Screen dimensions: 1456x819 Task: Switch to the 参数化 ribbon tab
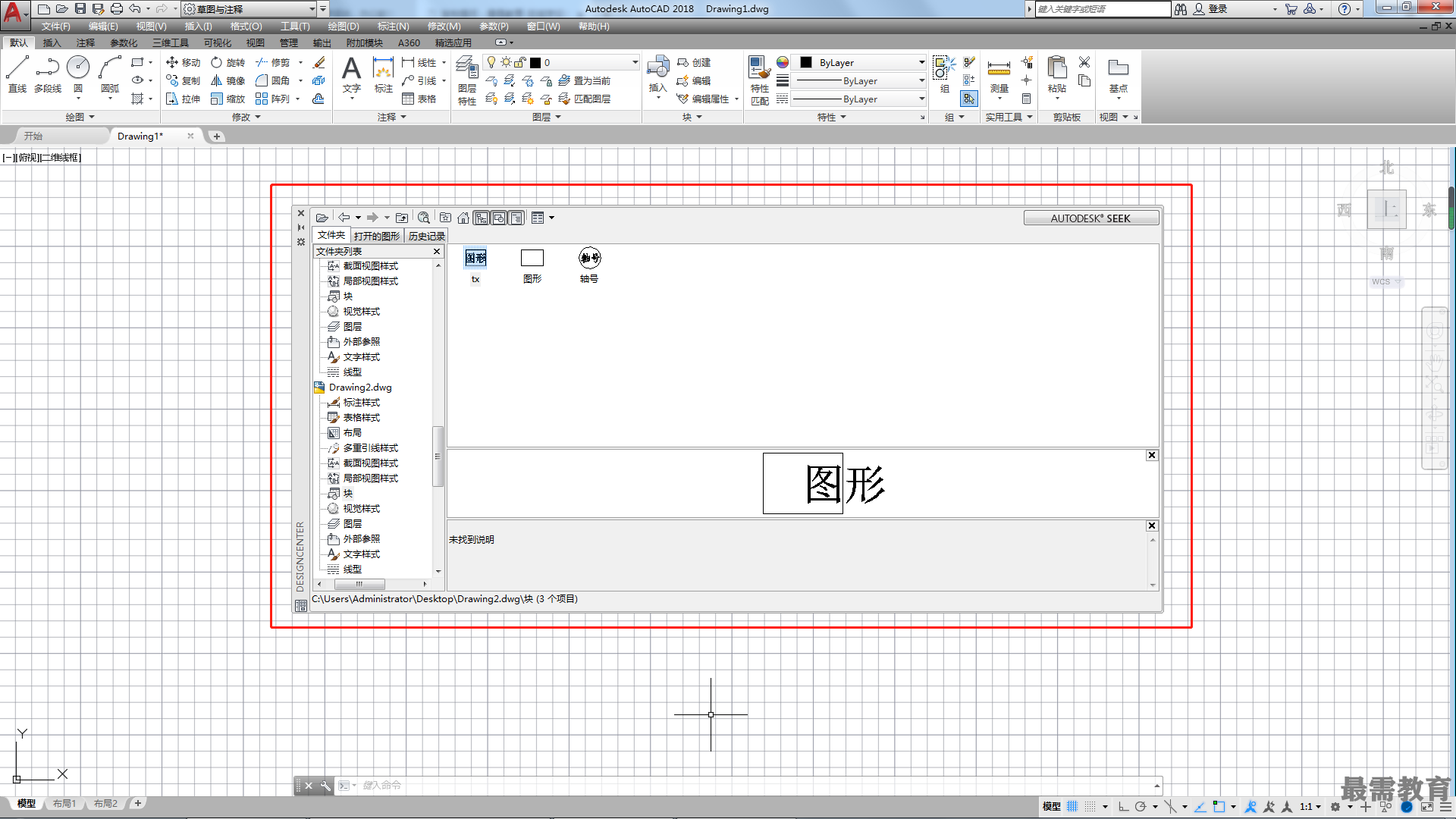pyautogui.click(x=124, y=43)
